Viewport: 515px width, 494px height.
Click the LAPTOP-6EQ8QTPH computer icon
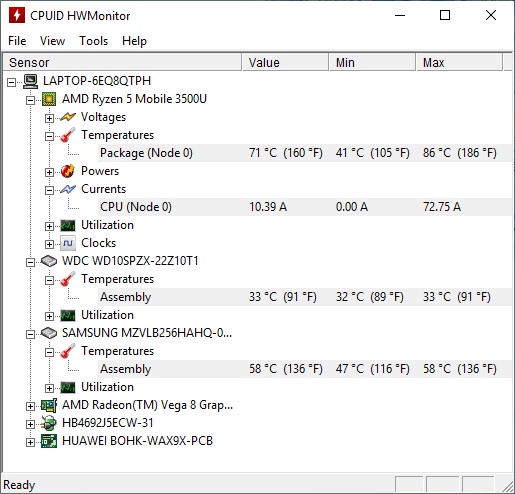(30, 81)
